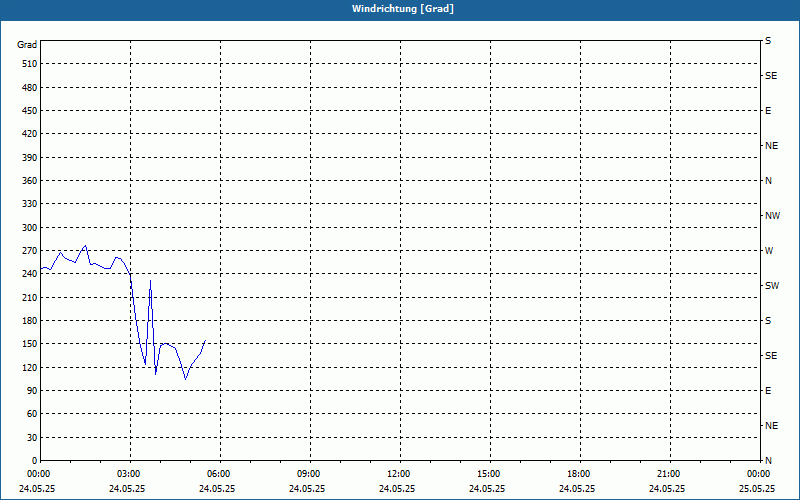Select the Grad unit label on the y-axis

click(x=27, y=45)
